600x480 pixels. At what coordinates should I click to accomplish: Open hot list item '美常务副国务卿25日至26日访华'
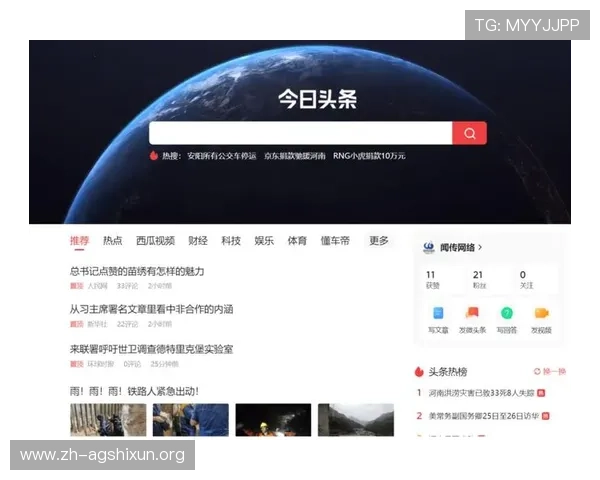coord(484,416)
